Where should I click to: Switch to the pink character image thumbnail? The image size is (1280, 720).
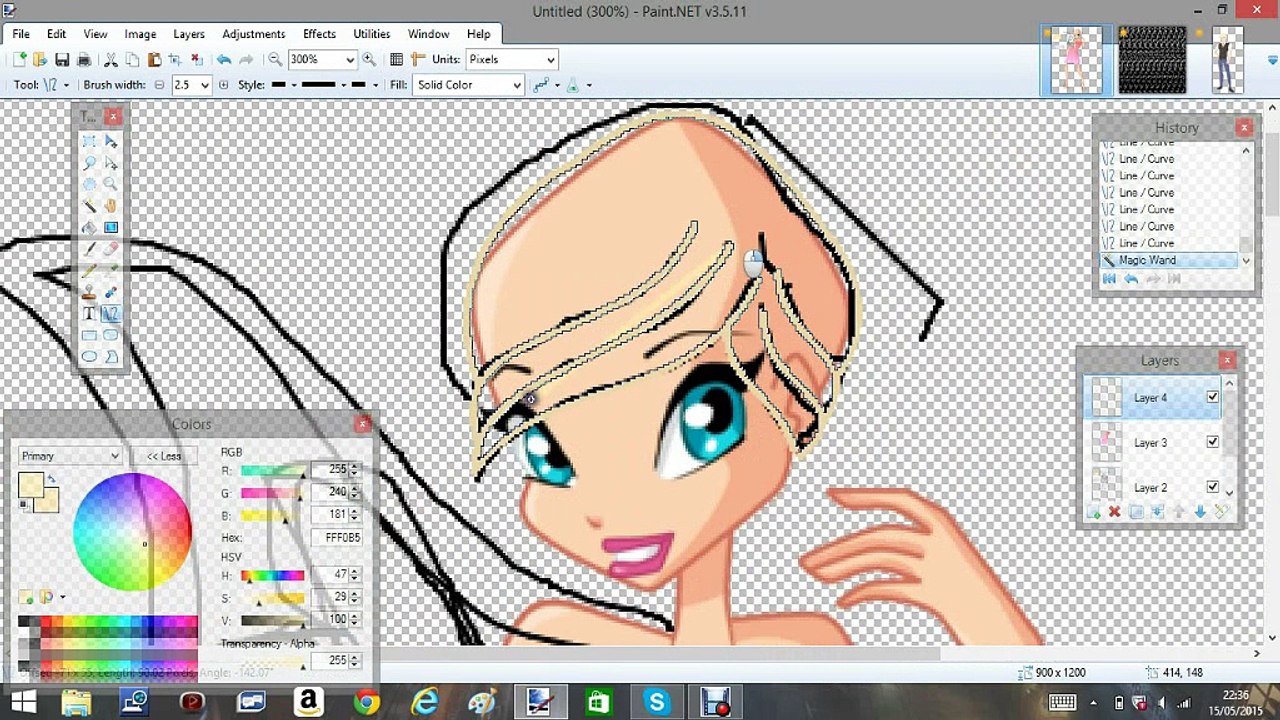pos(1075,60)
